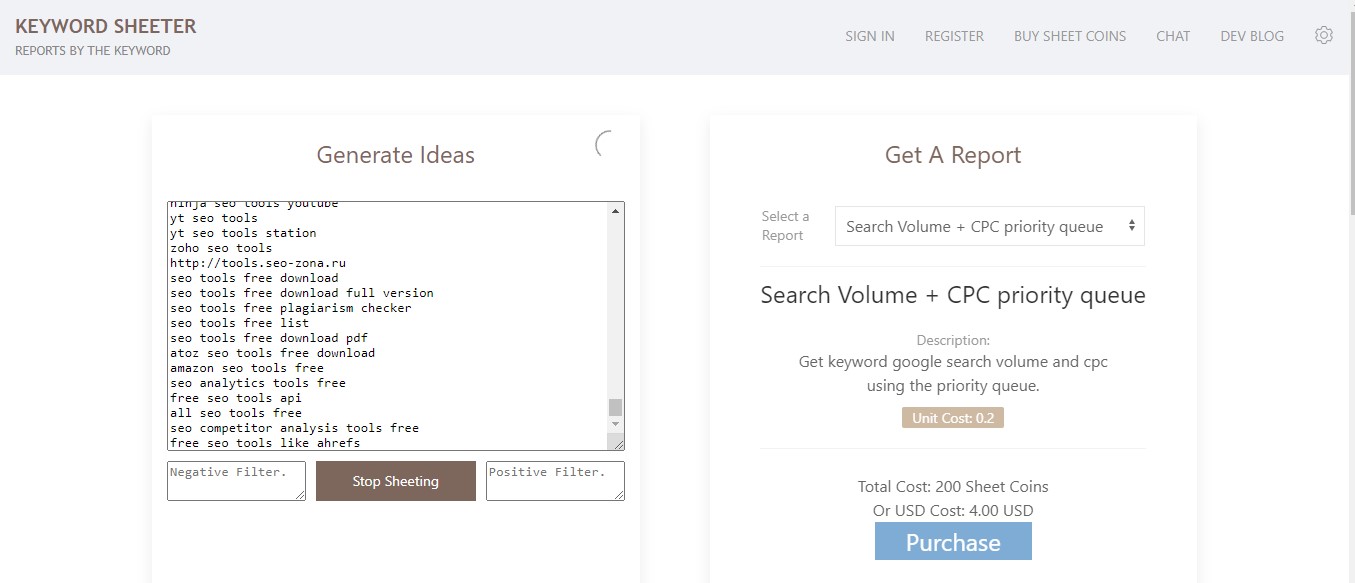
Task: Open the Chat section
Action: pos(1172,36)
